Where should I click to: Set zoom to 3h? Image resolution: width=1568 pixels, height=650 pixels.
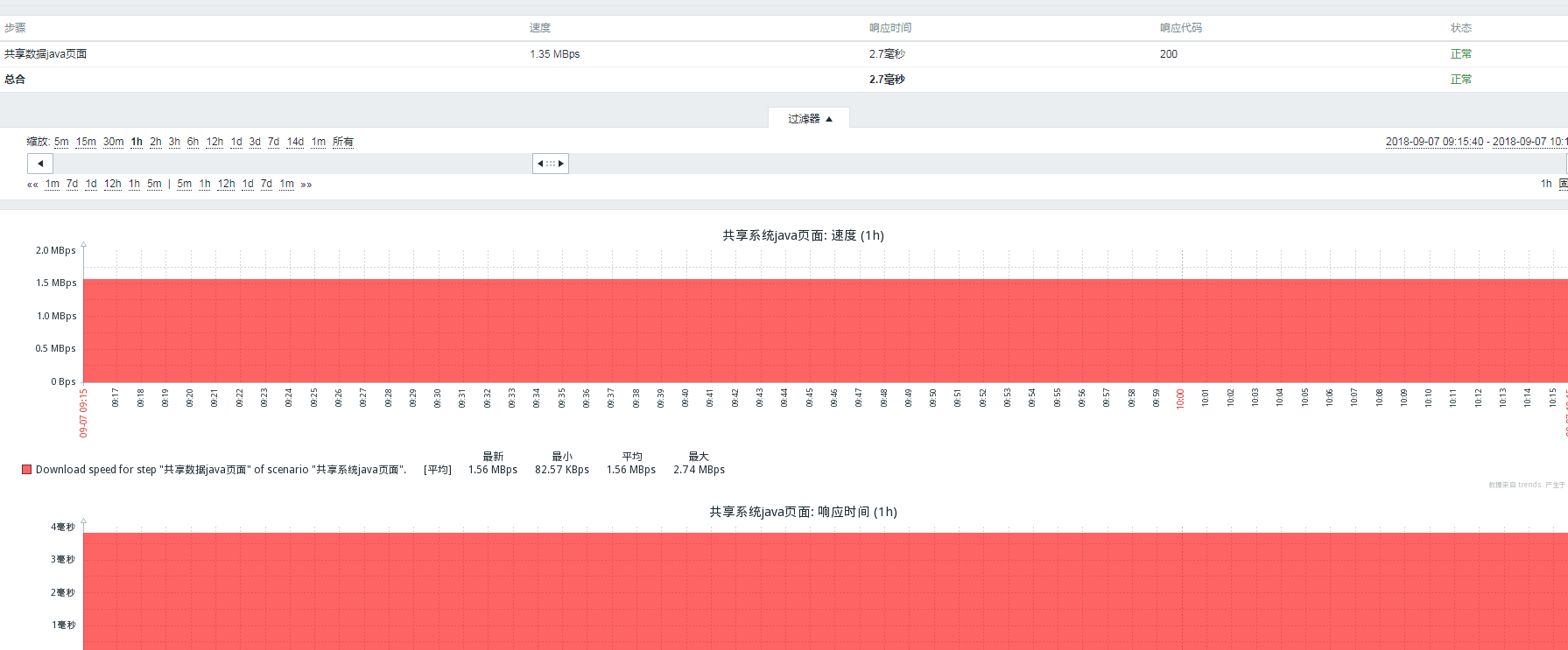click(174, 142)
